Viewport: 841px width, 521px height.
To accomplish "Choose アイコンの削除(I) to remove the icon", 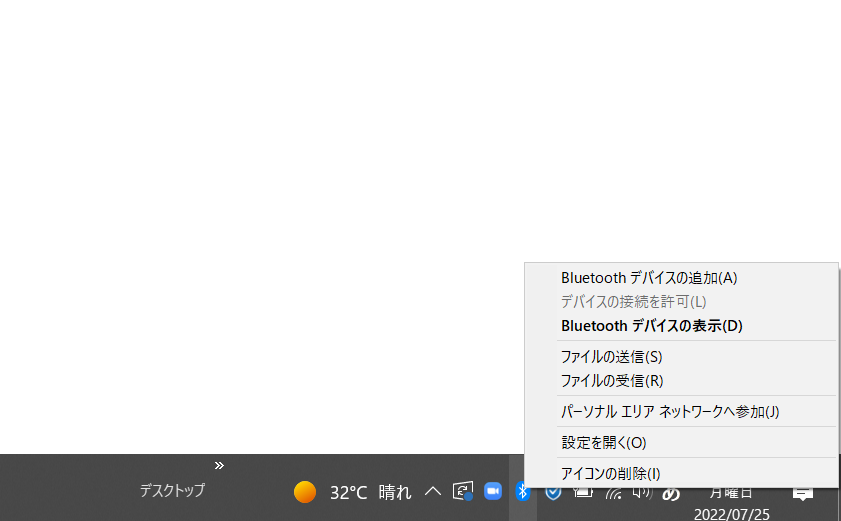I will [x=681, y=473].
